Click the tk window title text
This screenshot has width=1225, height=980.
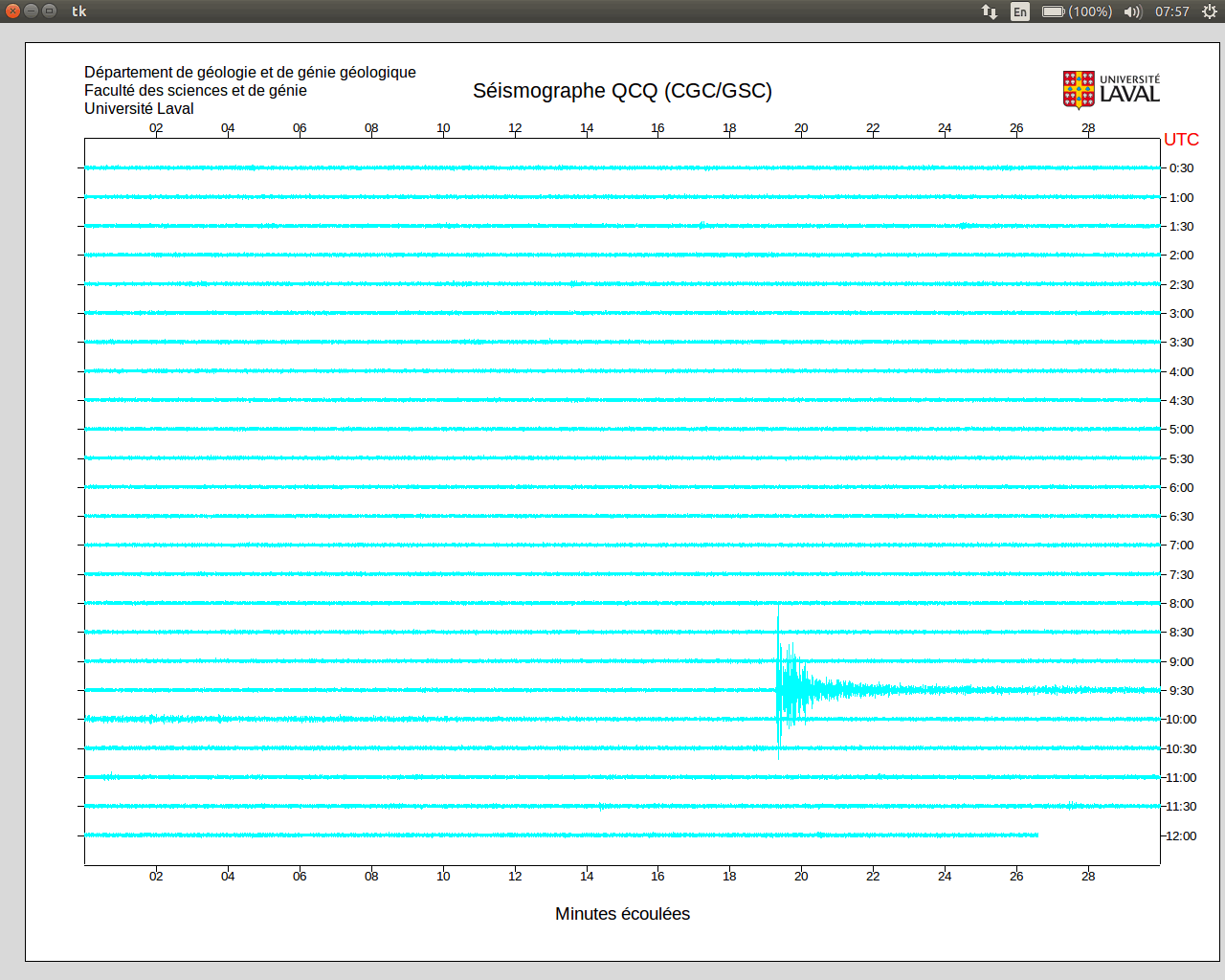coord(79,11)
